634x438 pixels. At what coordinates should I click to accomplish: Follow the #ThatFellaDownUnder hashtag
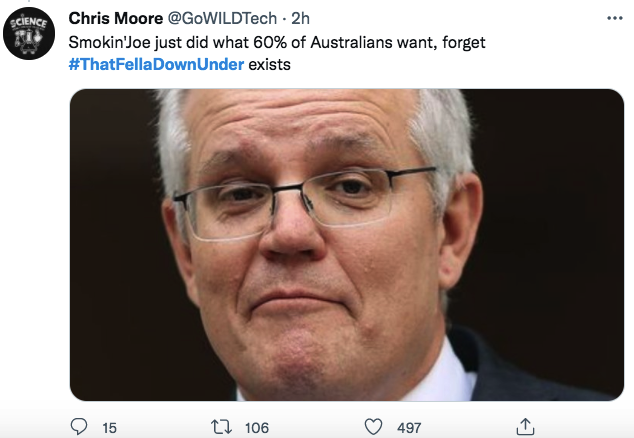tap(156, 64)
